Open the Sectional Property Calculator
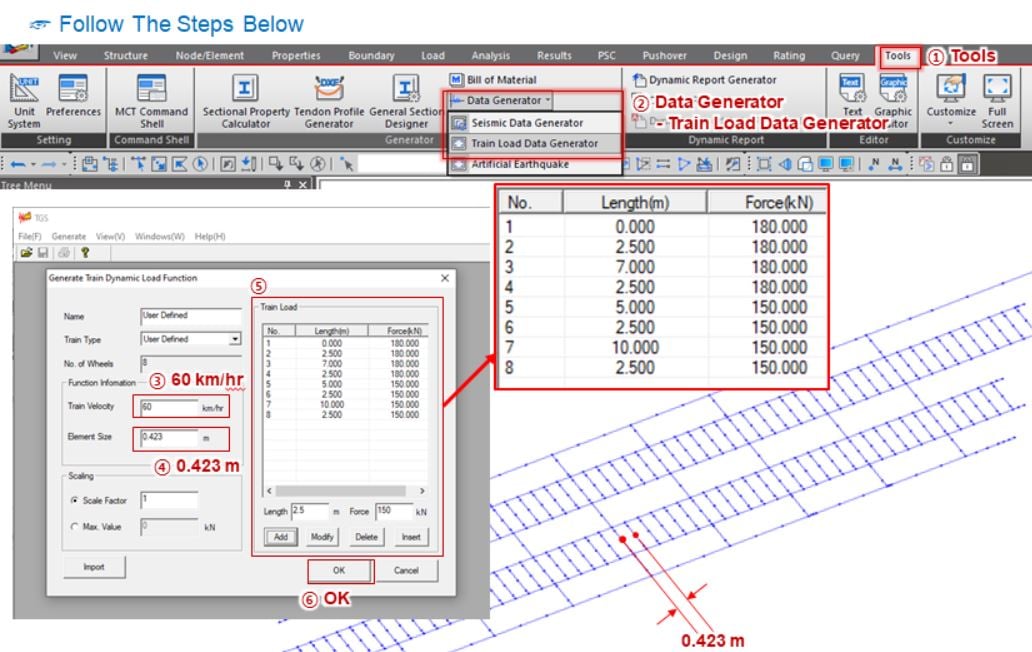Screen dimensions: 1032x652 click(245, 101)
